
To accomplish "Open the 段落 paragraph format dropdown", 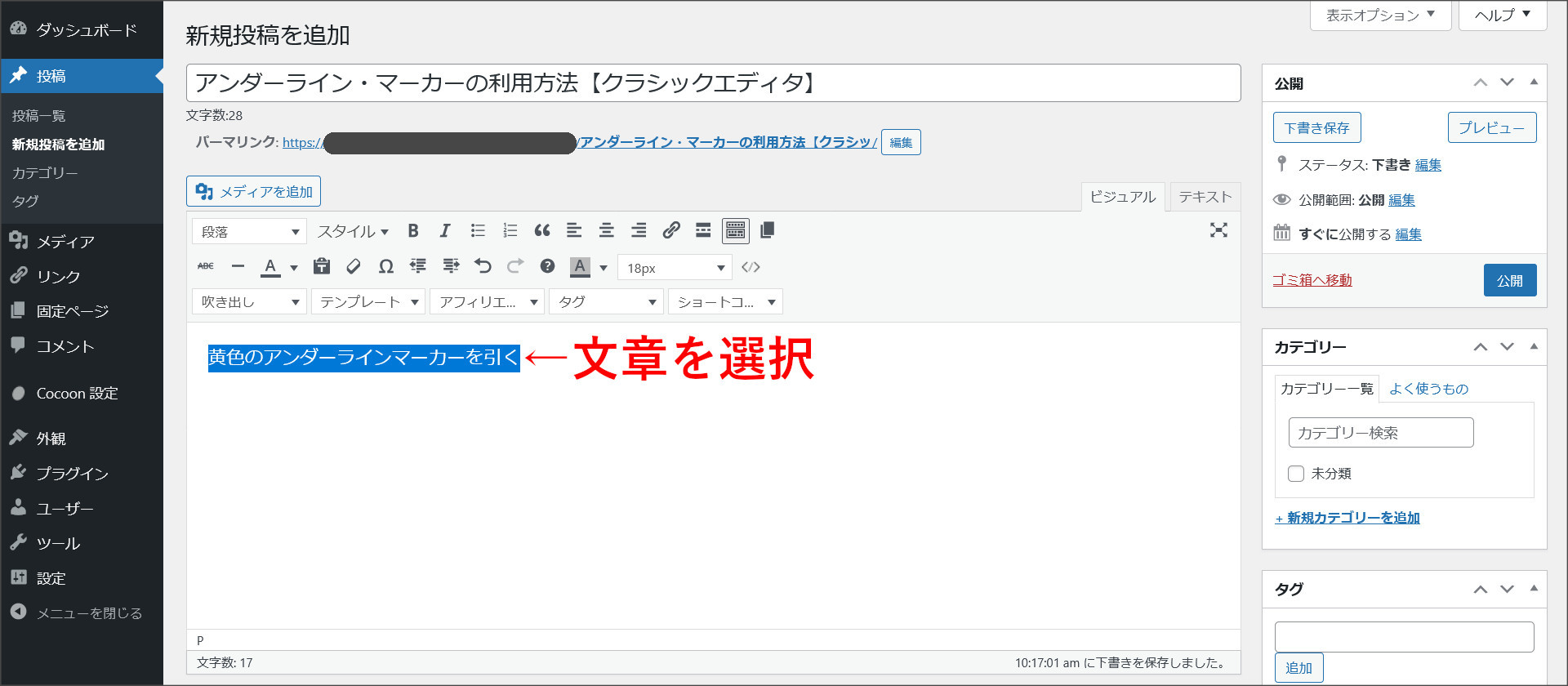I will tap(249, 232).
